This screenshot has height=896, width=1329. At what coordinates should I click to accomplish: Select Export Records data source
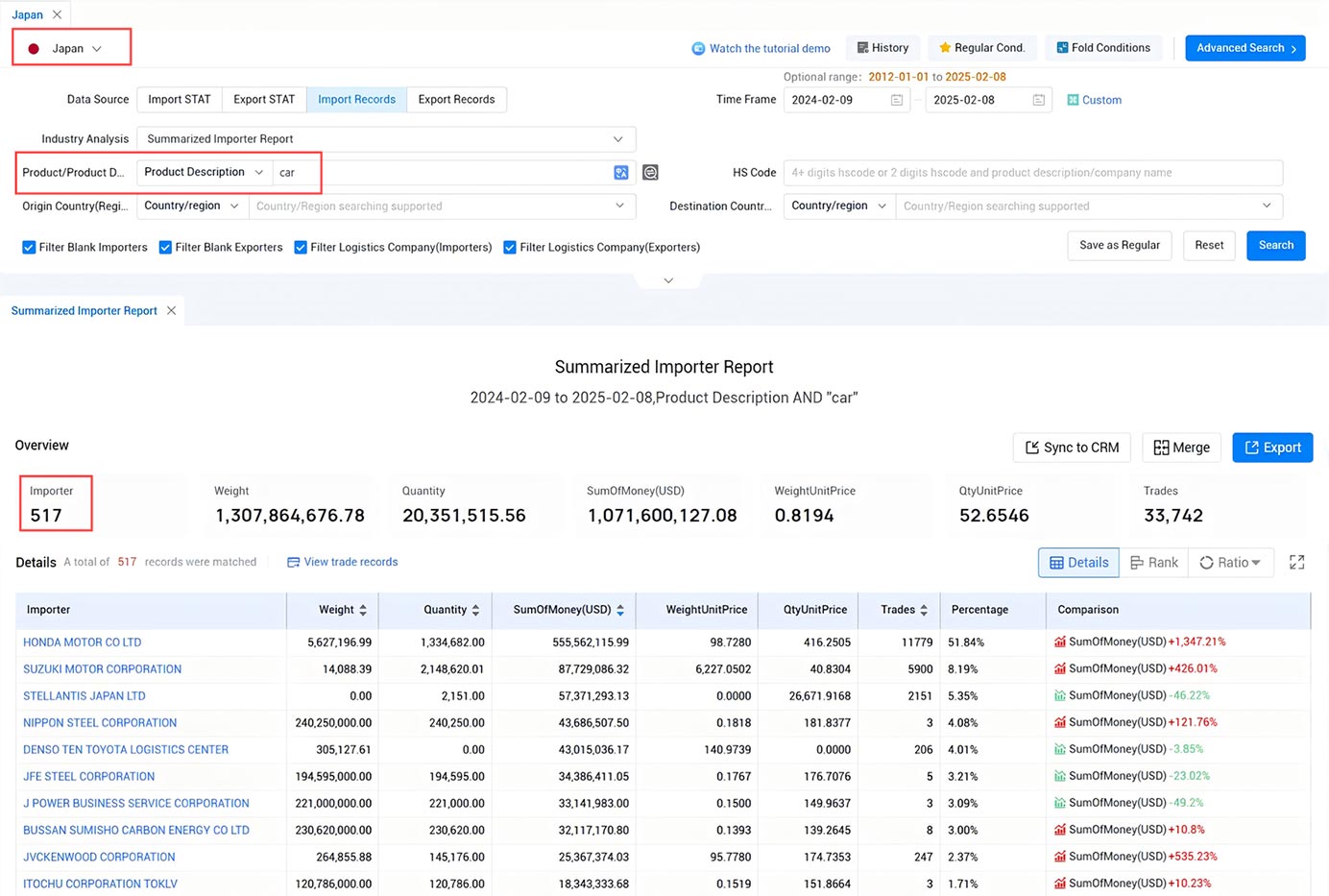456,100
